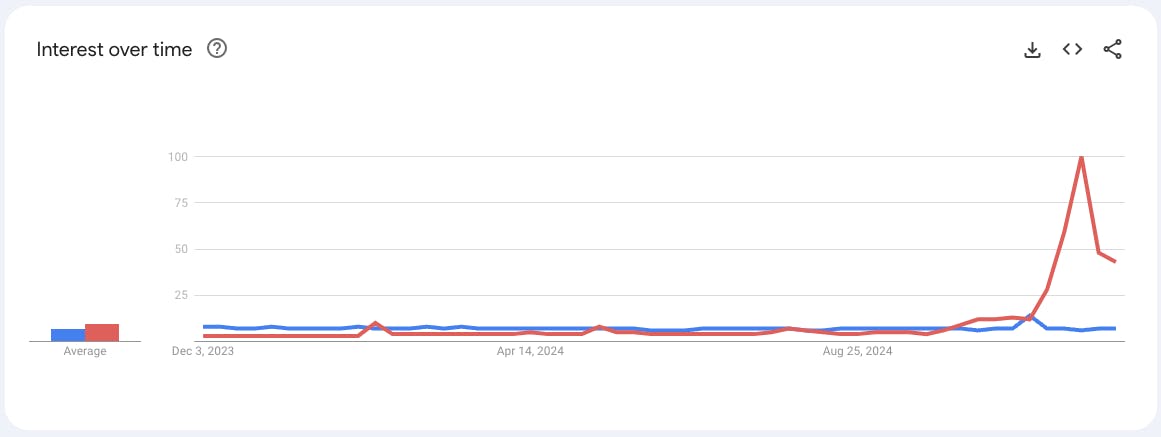Click the red line's starting point
Image resolution: width=1161 pixels, height=437 pixels.
204,336
